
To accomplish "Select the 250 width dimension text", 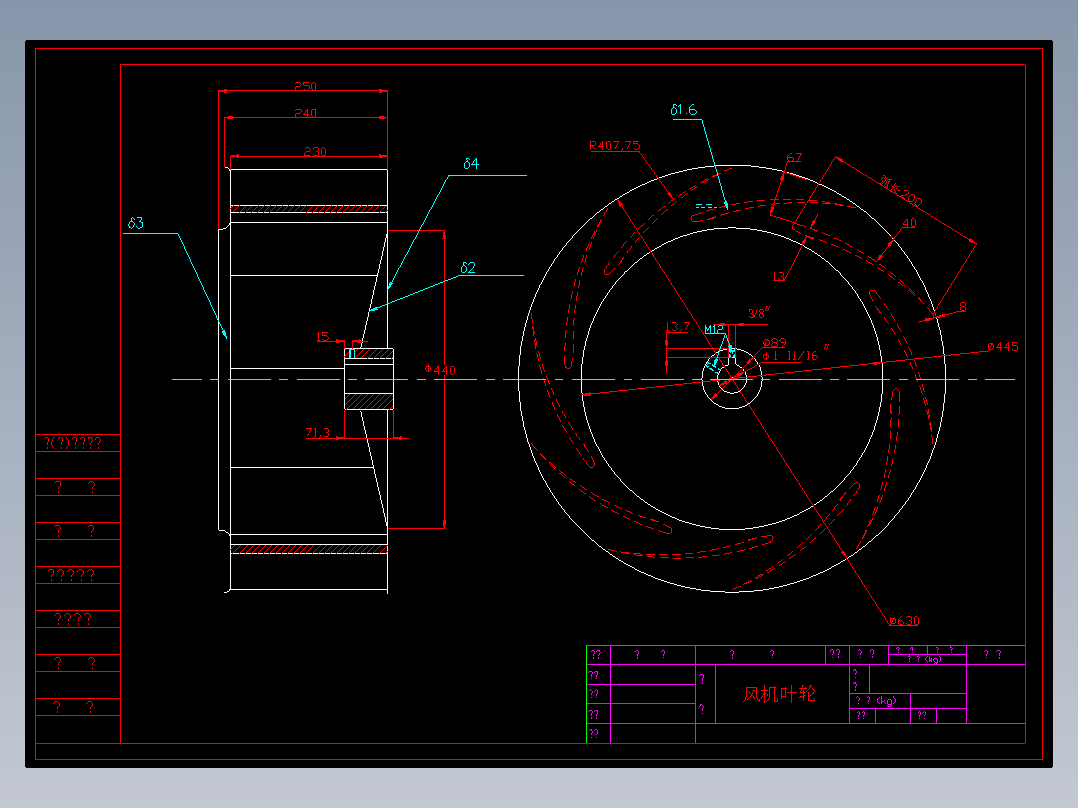I will [305, 86].
